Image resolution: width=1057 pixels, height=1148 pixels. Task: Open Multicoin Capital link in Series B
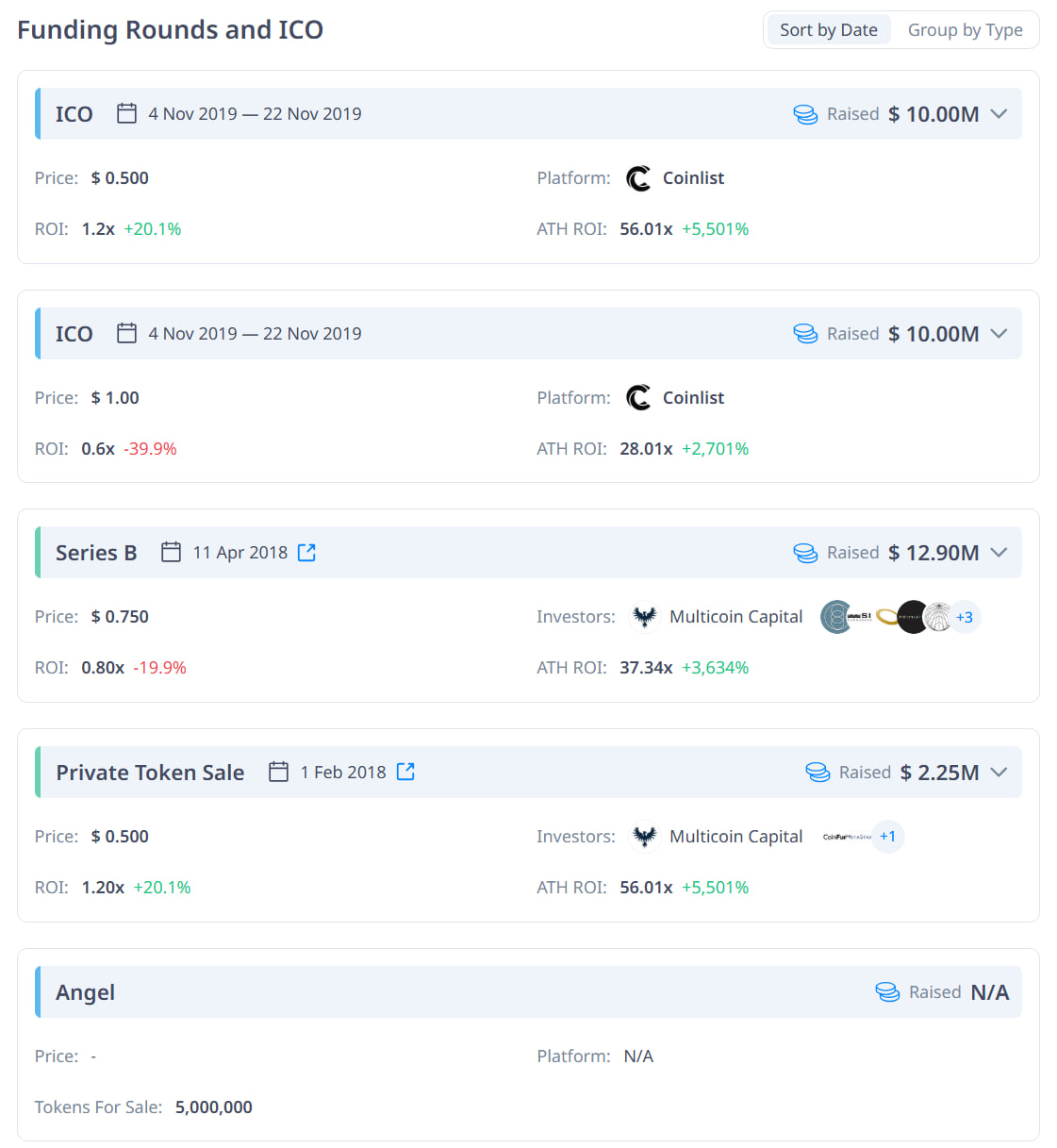point(736,617)
